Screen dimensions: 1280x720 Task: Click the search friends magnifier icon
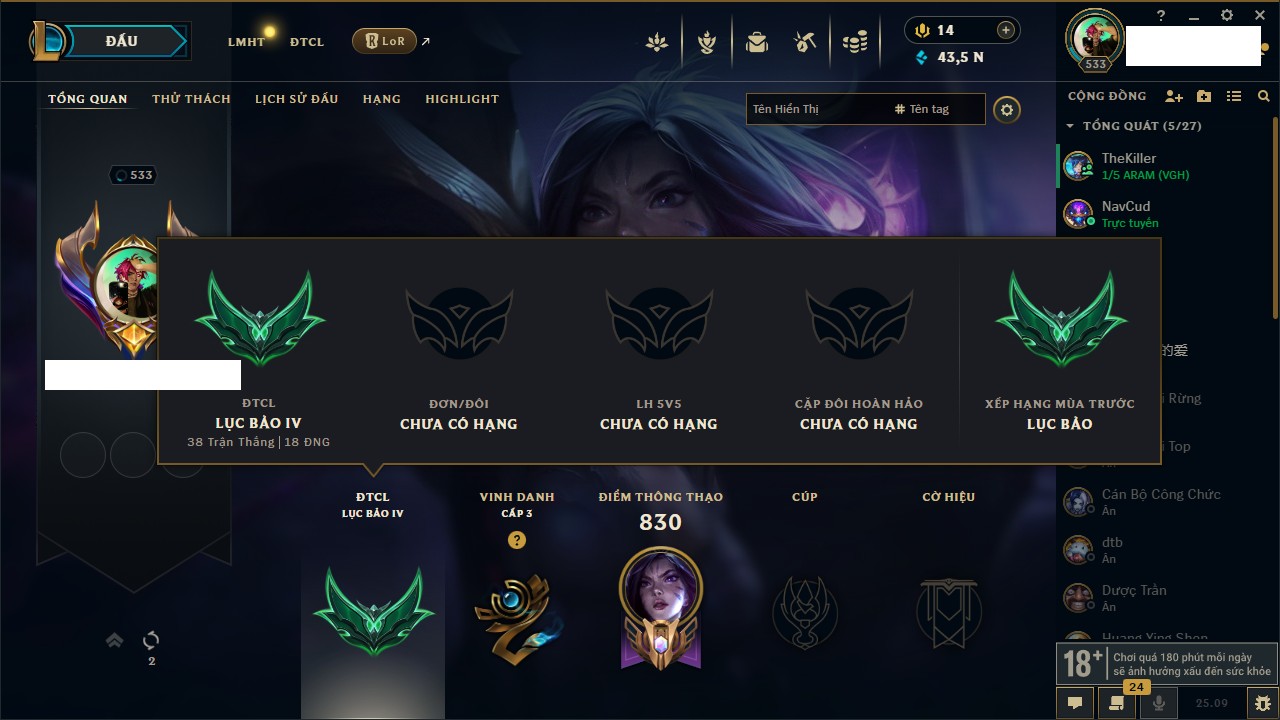1264,96
